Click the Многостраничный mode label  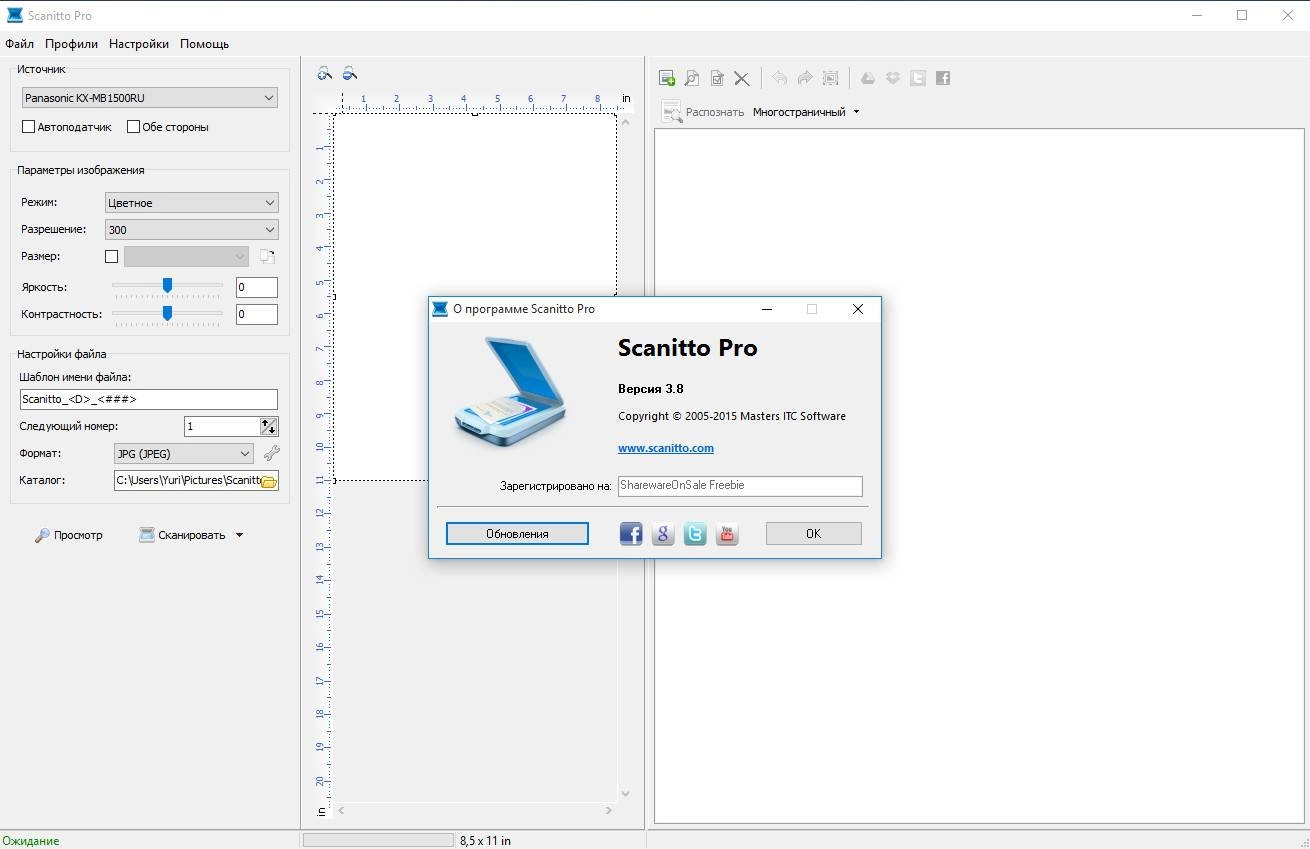[x=799, y=112]
